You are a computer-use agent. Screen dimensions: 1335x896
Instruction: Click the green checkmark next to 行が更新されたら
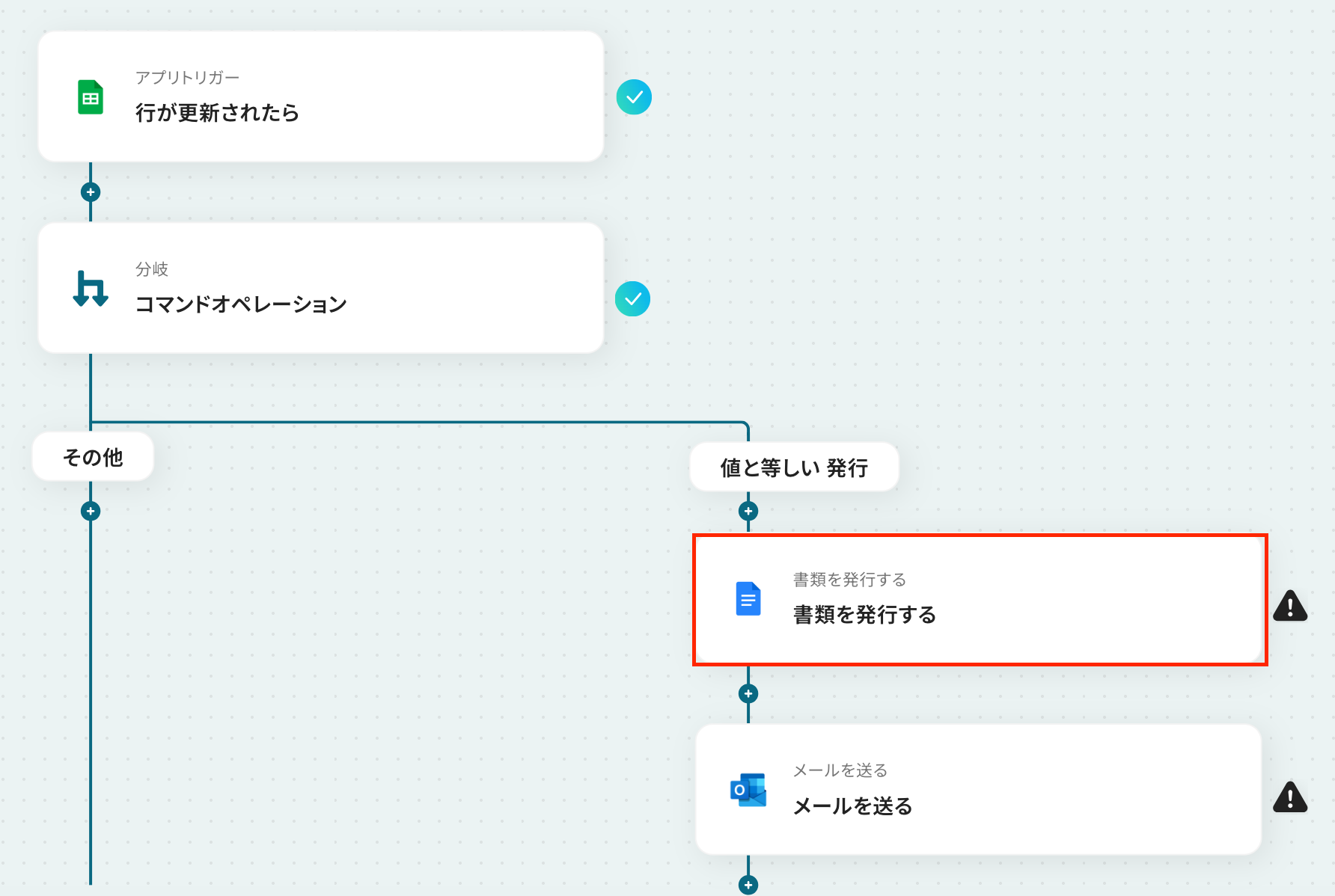tap(634, 97)
